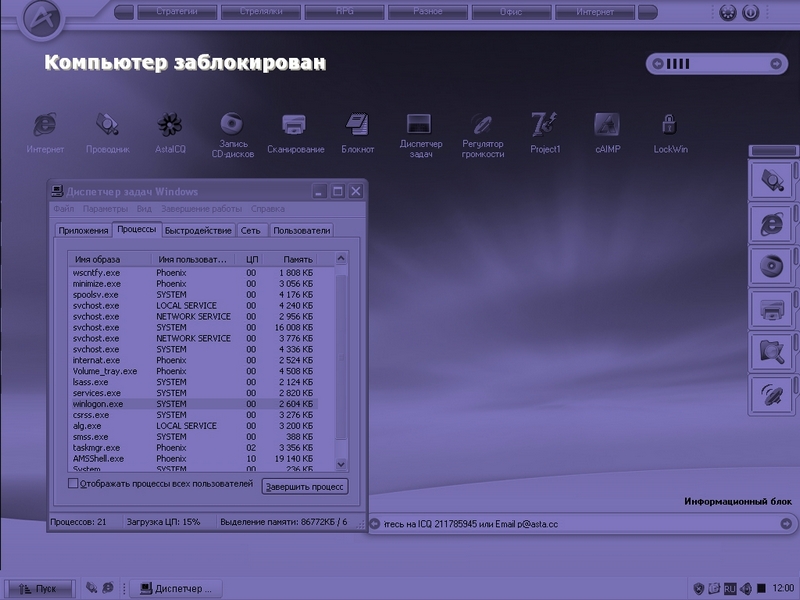The width and height of the screenshot is (800, 600).
Task: Click the sidebar explorer magnifier icon
Action: 772,180
